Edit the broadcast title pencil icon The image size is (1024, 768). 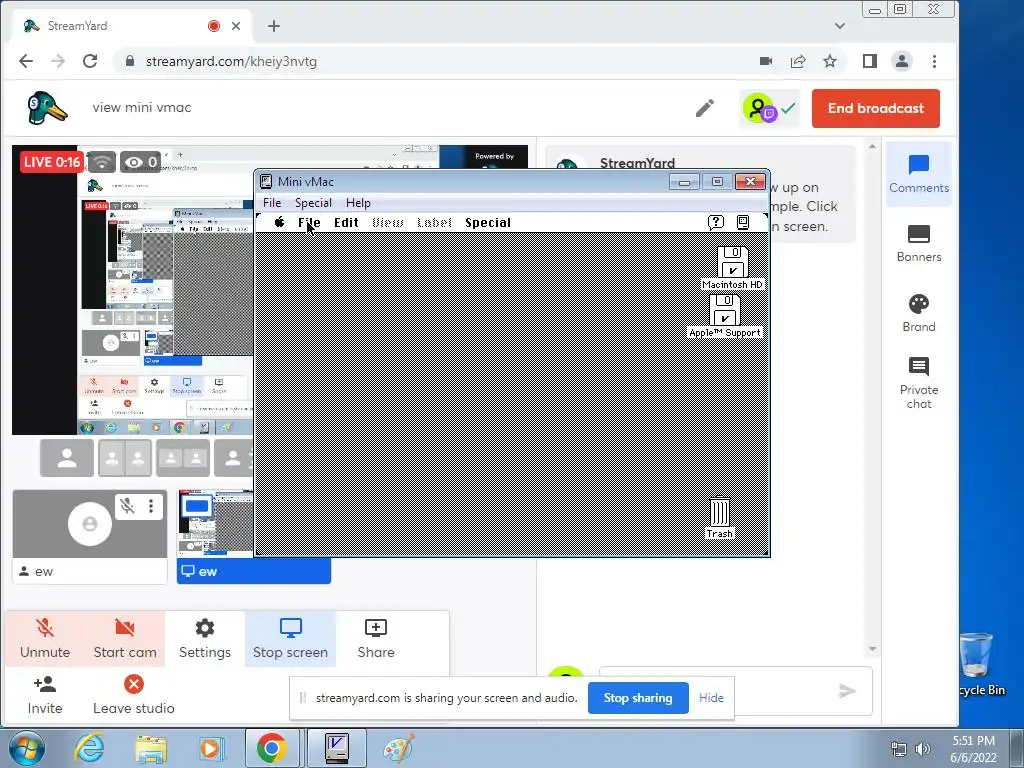click(705, 108)
